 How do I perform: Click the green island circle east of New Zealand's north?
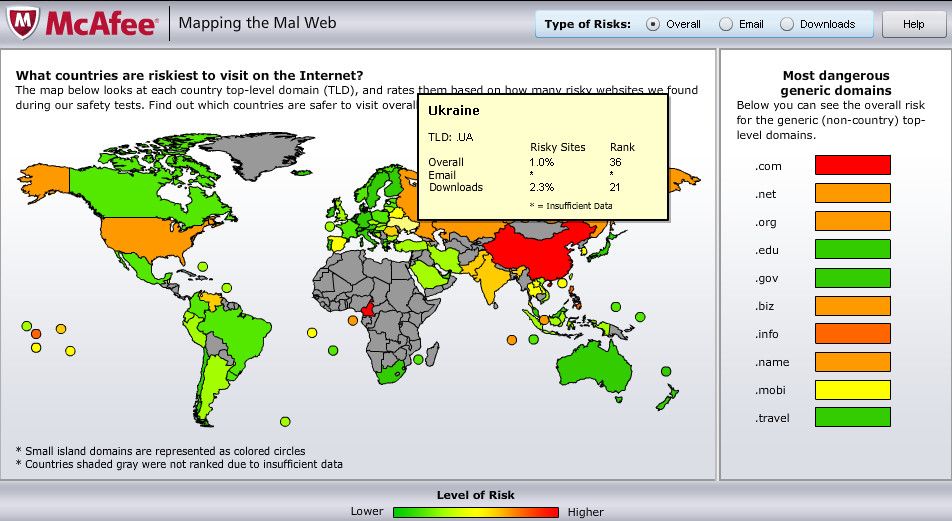coord(666,371)
